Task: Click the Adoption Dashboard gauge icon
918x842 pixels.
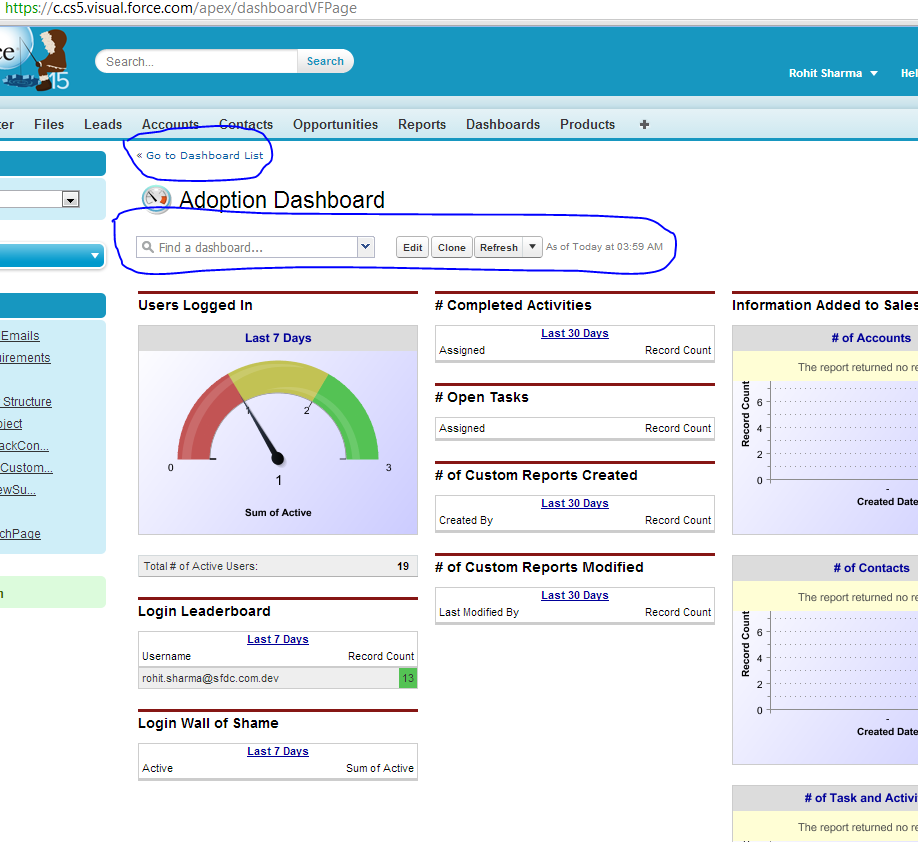Action: (156, 199)
